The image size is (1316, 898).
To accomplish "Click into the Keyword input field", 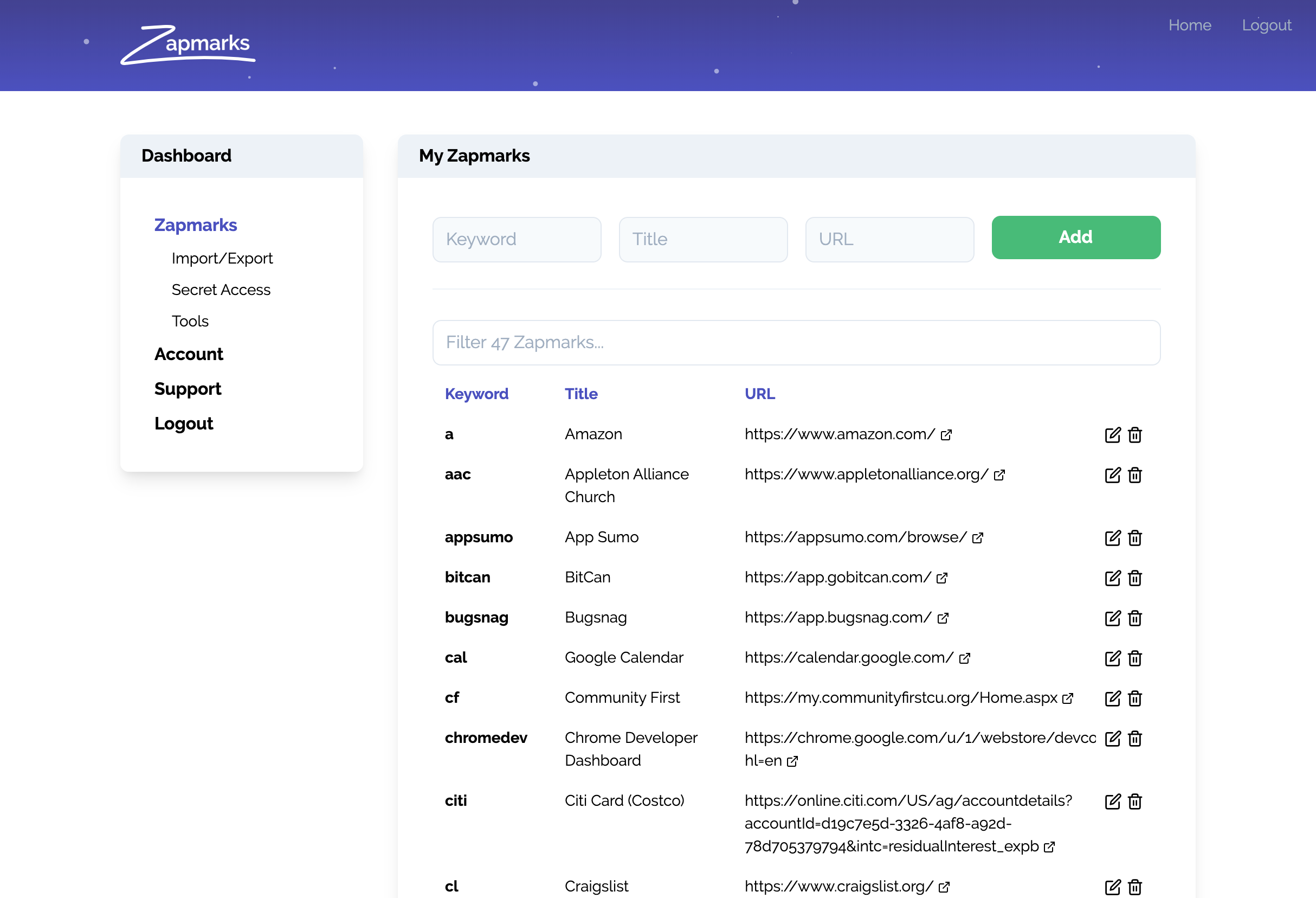I will (517, 240).
